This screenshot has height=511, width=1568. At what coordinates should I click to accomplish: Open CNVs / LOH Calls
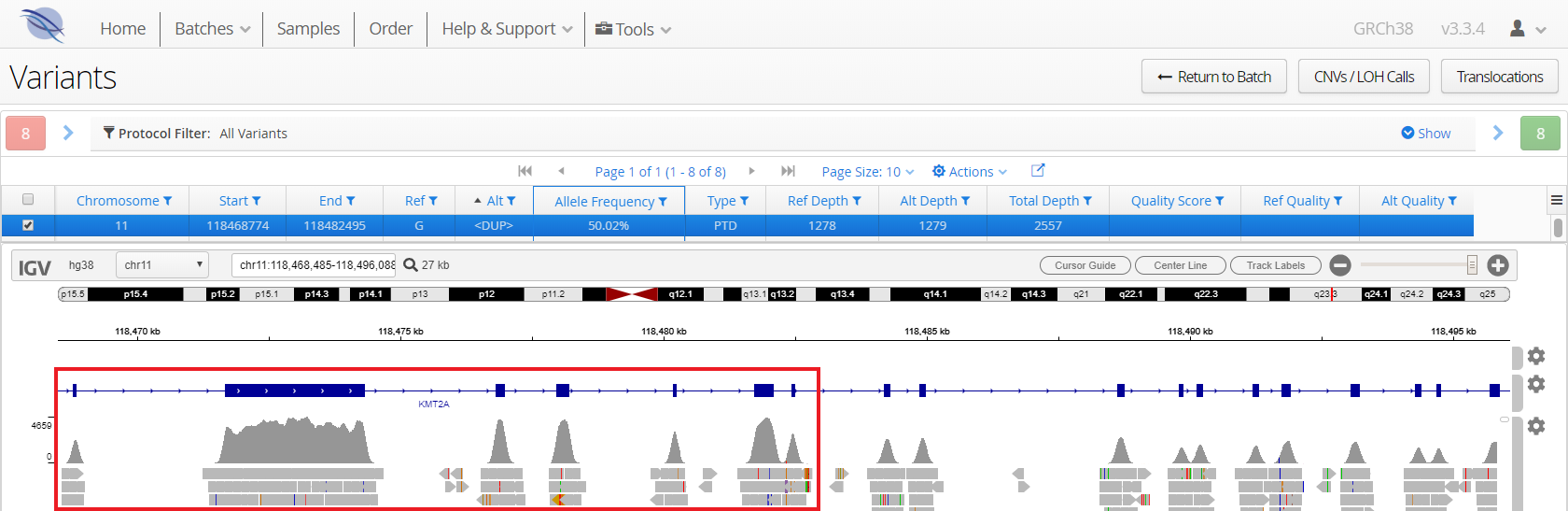click(x=1365, y=77)
